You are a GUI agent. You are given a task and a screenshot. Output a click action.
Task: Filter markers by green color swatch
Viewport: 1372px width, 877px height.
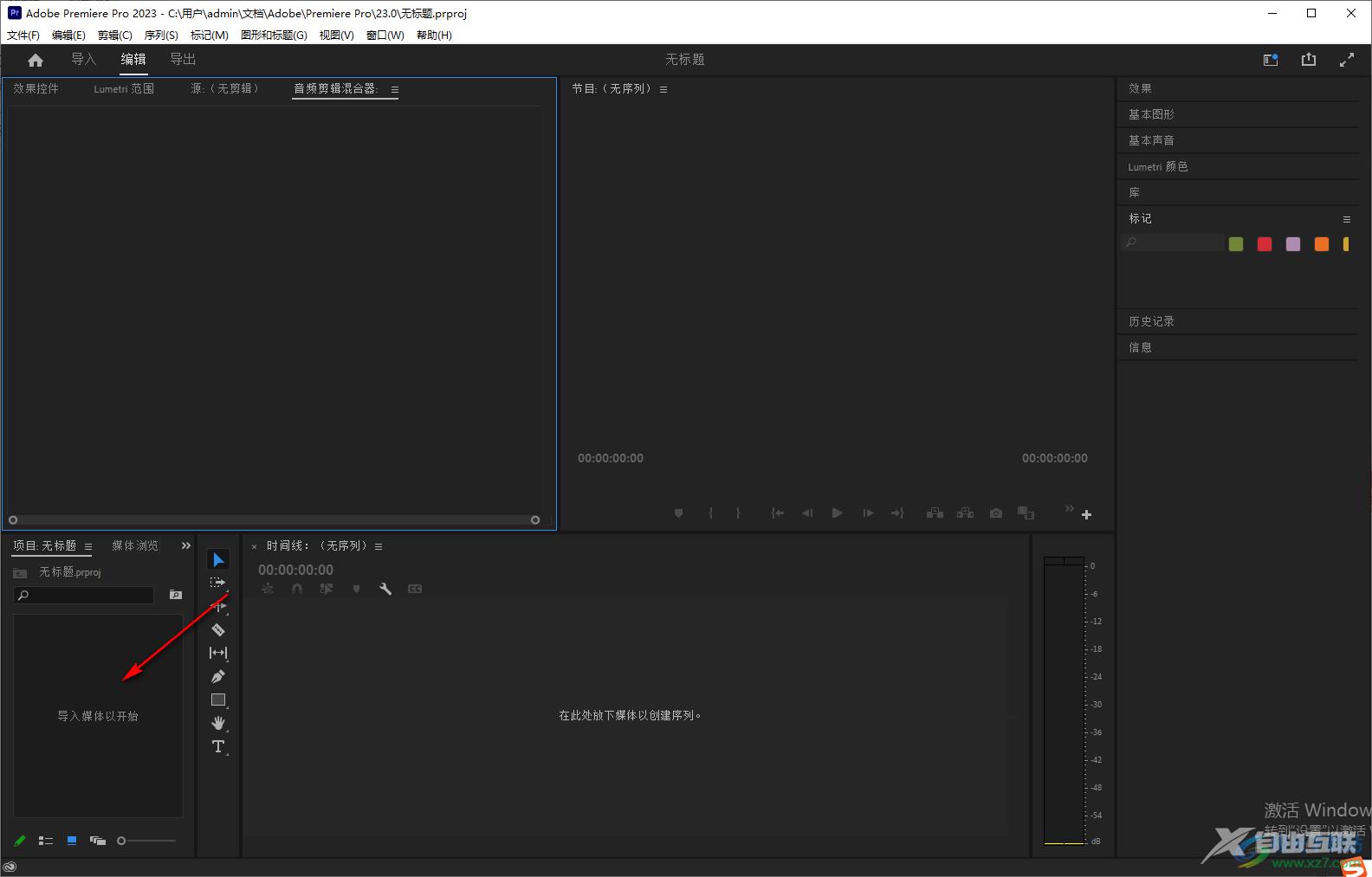coord(1236,244)
